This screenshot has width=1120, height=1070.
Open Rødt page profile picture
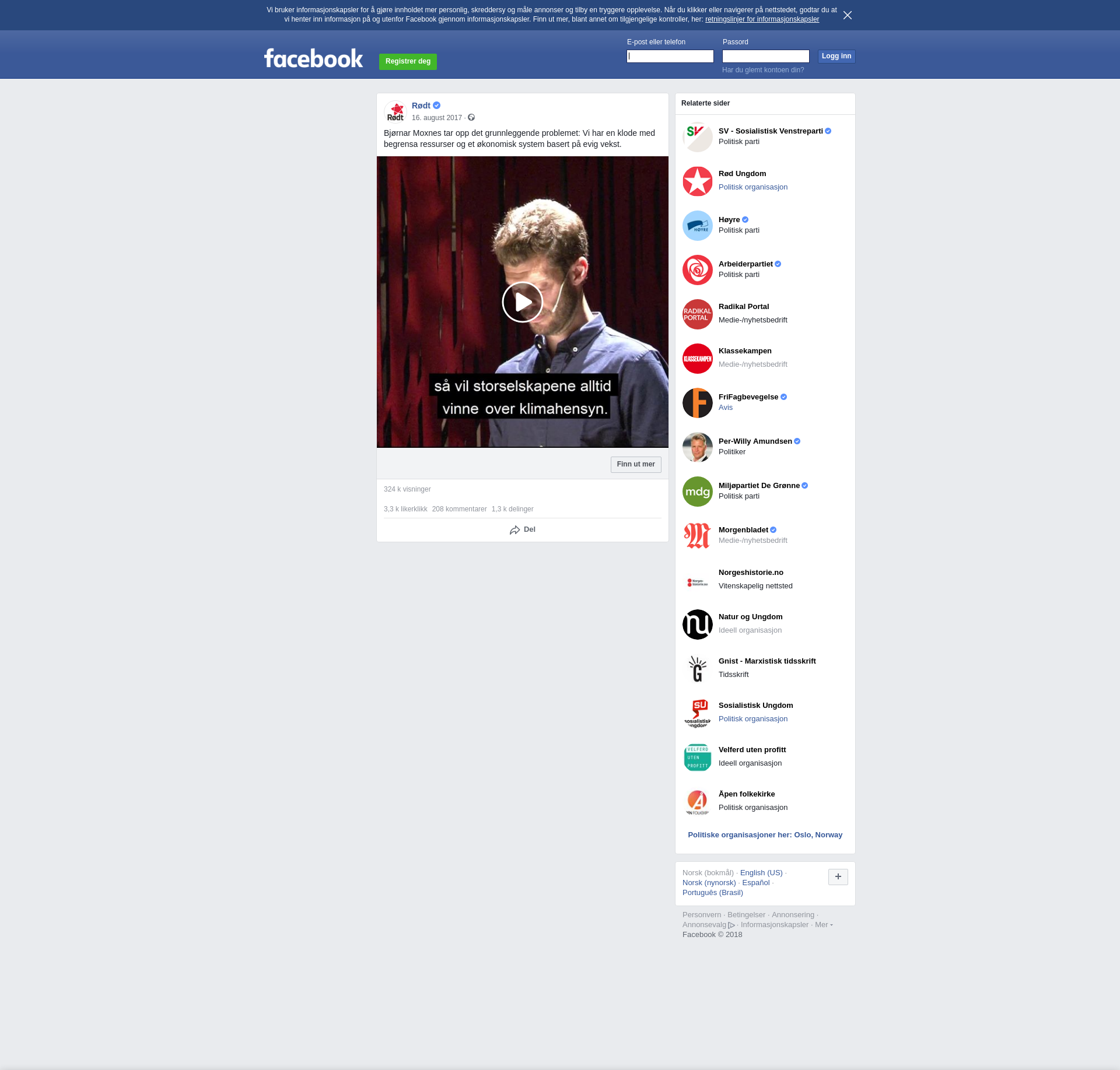395,111
